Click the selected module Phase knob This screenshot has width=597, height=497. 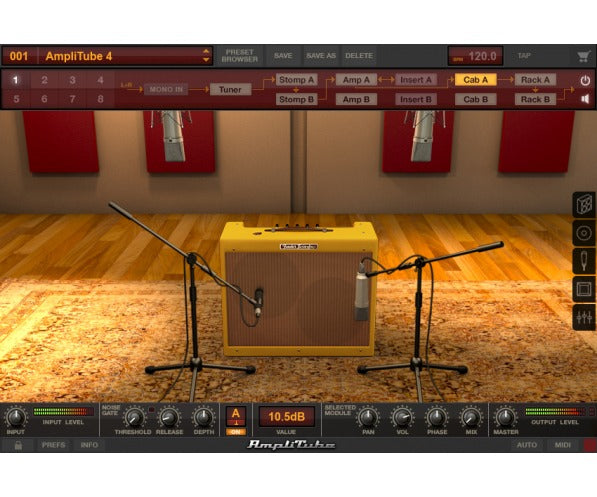(x=437, y=417)
